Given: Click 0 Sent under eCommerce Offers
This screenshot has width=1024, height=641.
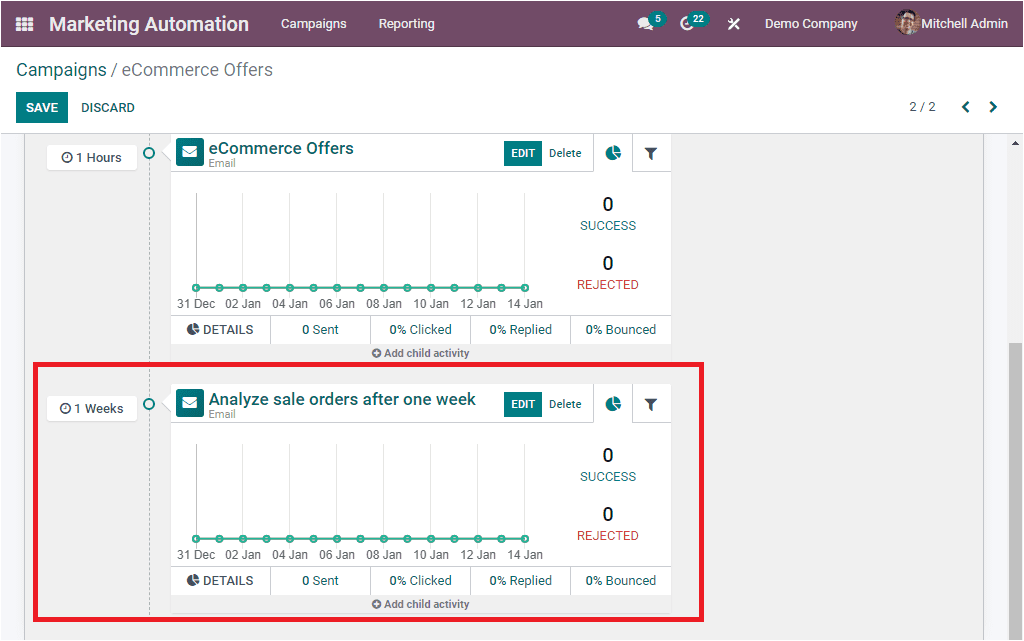Looking at the screenshot, I should pyautogui.click(x=320, y=330).
